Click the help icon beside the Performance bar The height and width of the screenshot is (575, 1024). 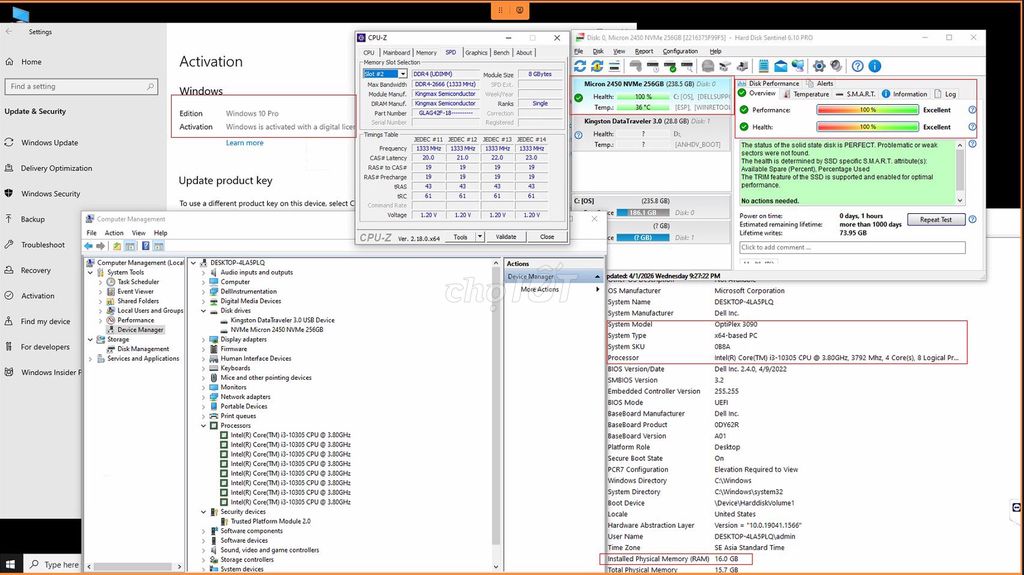pos(972,110)
